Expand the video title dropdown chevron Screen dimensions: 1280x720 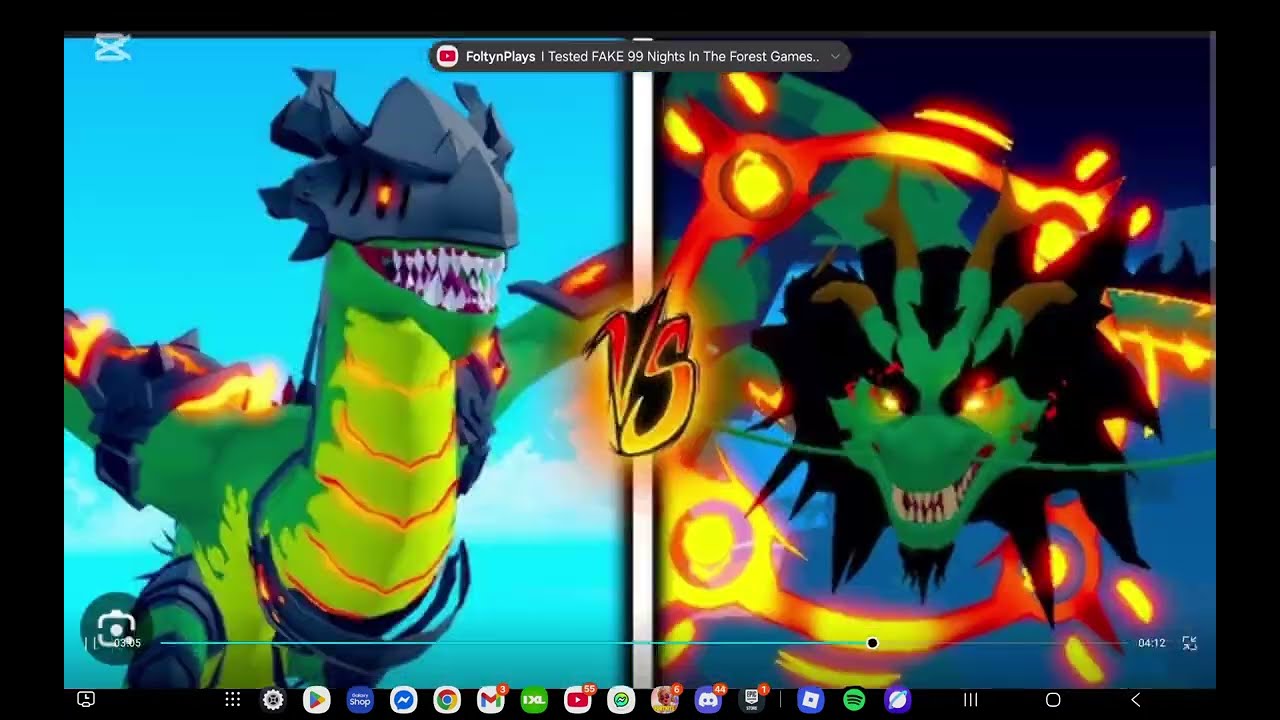point(835,57)
